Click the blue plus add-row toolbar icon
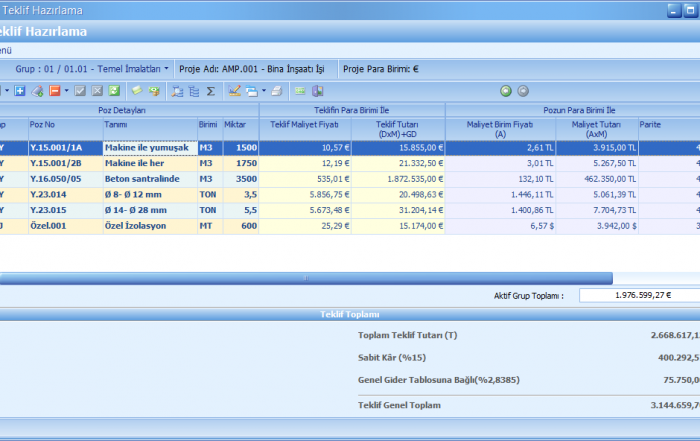Viewport: 700px width, 441px height. (x=20, y=91)
